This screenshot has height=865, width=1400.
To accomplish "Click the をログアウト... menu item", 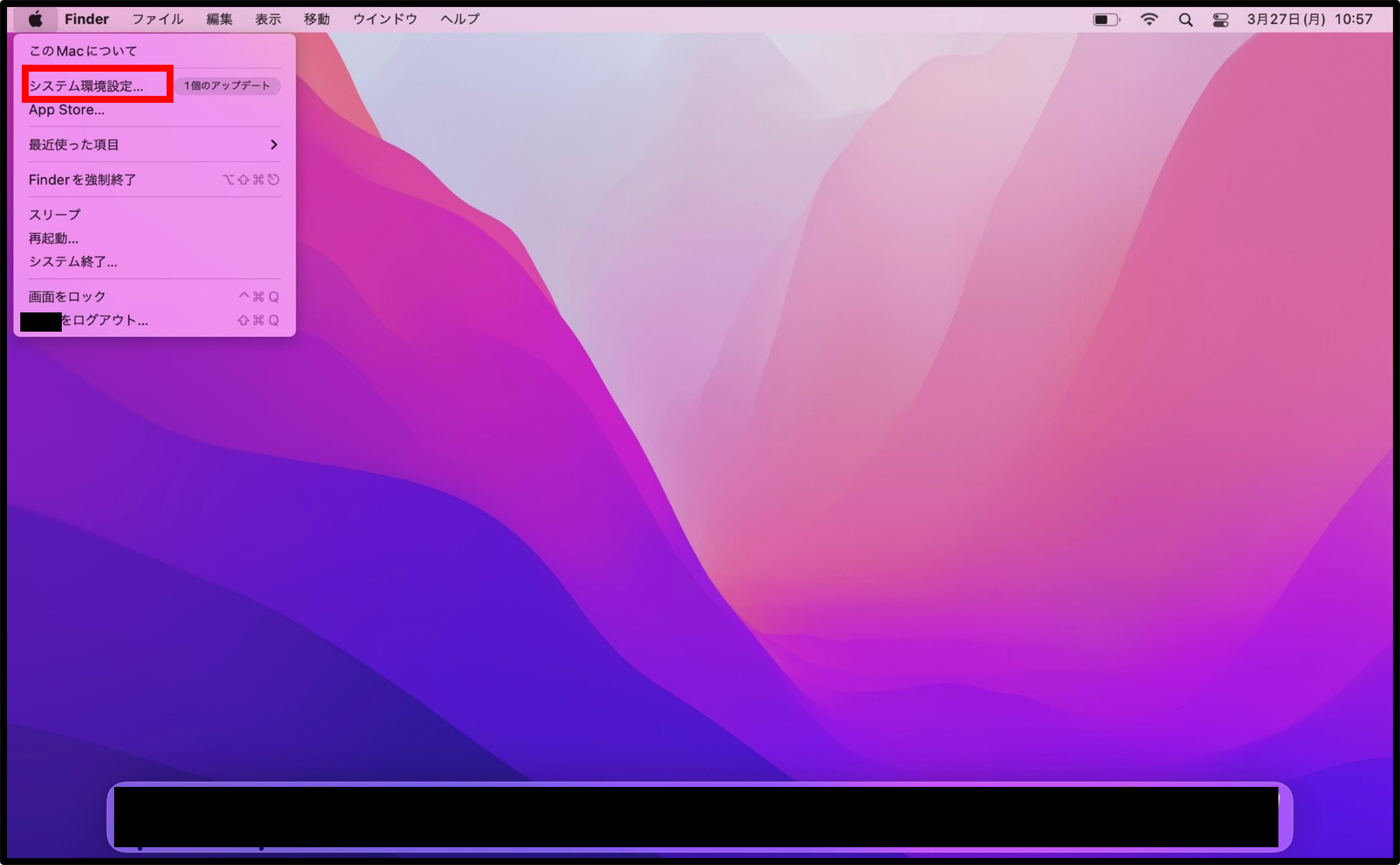I will [x=104, y=320].
